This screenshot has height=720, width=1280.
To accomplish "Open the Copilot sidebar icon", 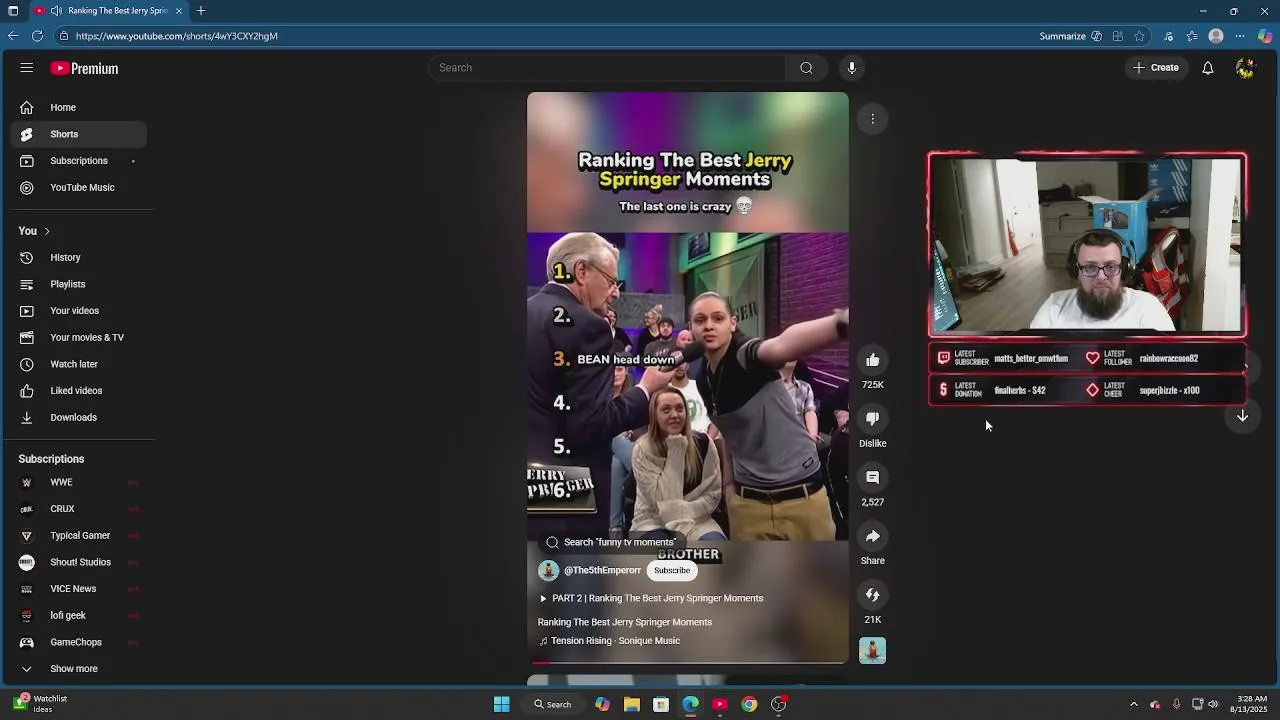I will pos(1265,36).
